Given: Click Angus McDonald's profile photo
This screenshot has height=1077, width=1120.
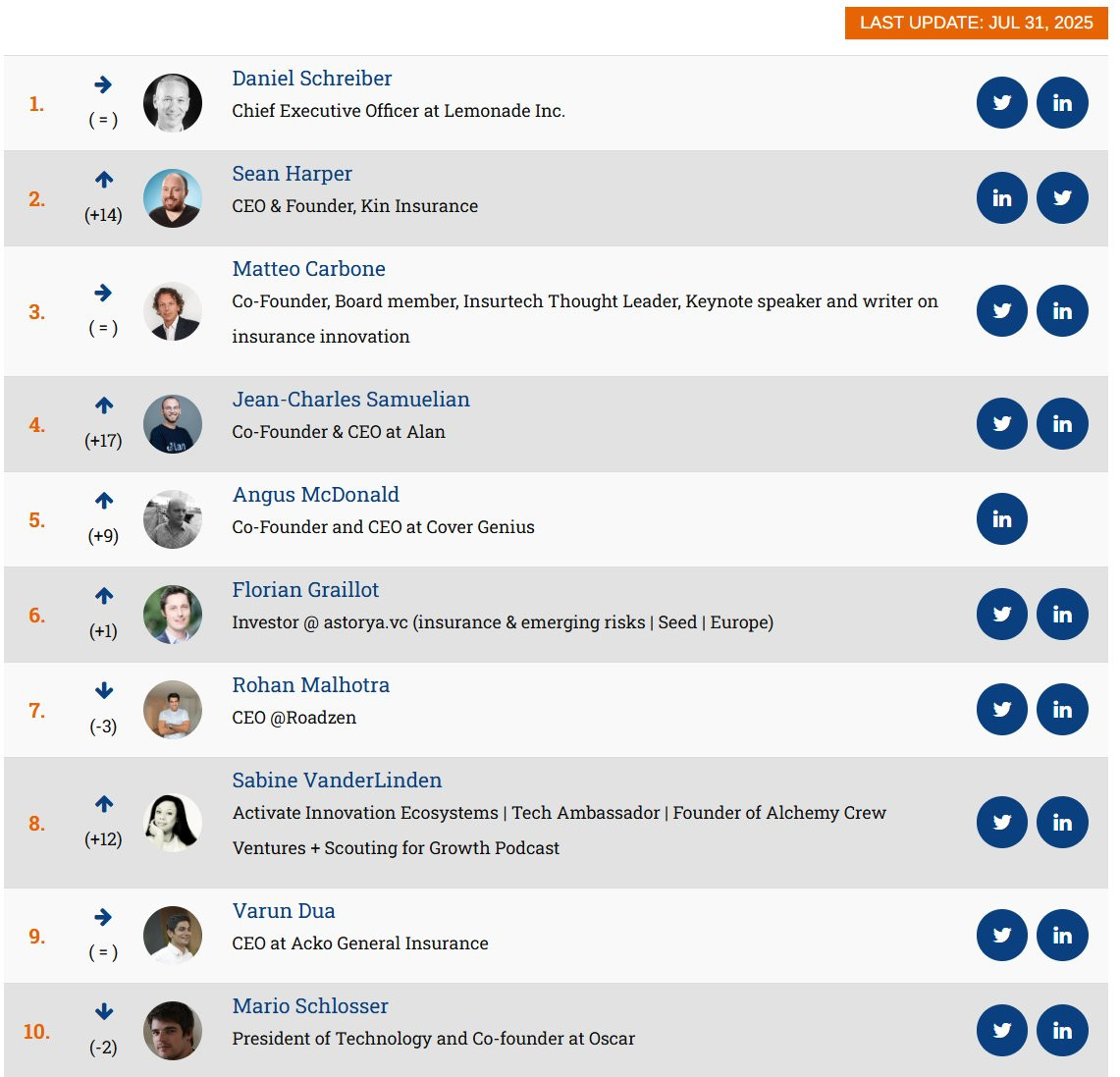Looking at the screenshot, I should [x=173, y=519].
